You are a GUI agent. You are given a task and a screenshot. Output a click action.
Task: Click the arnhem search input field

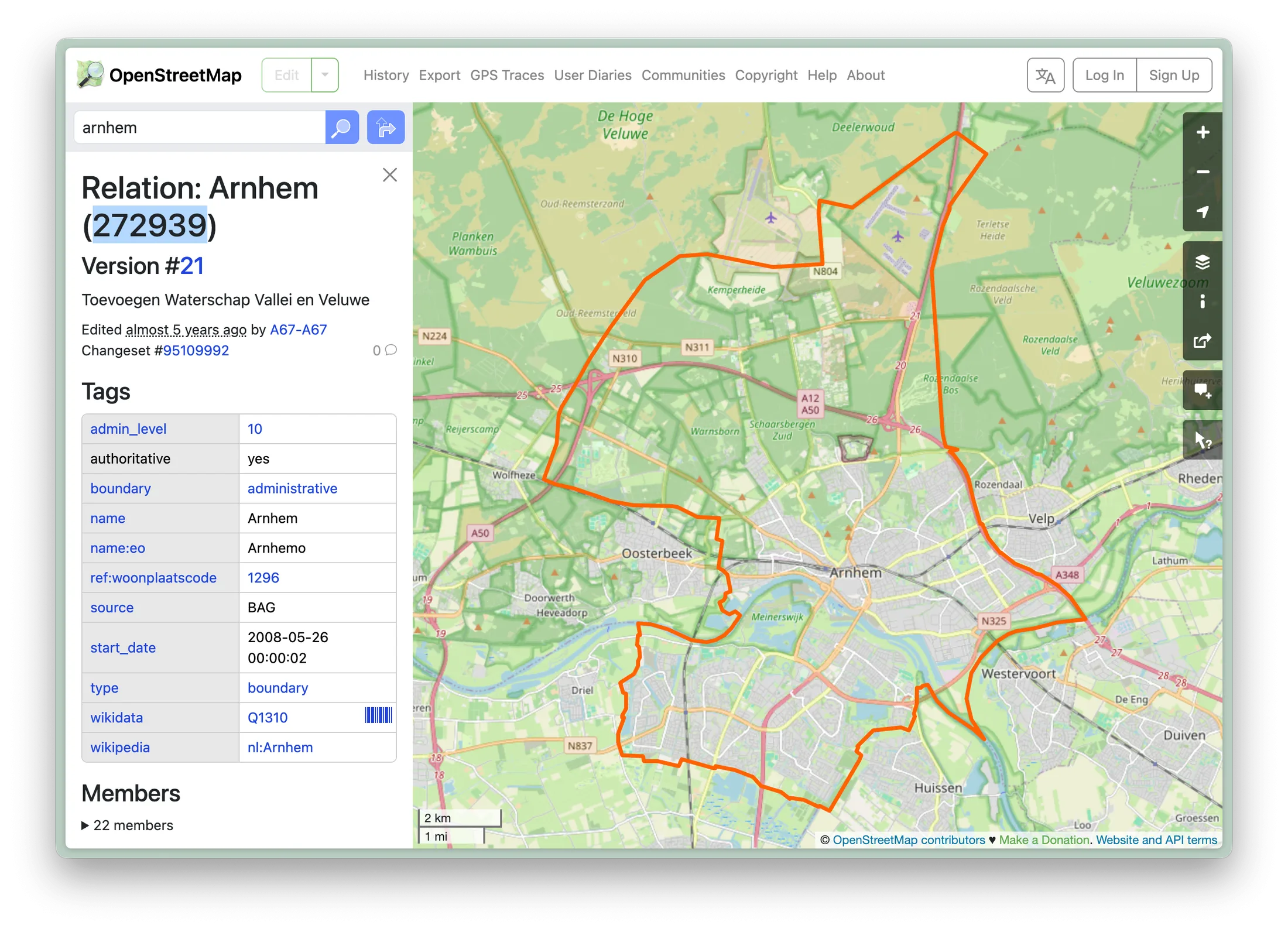(x=199, y=127)
